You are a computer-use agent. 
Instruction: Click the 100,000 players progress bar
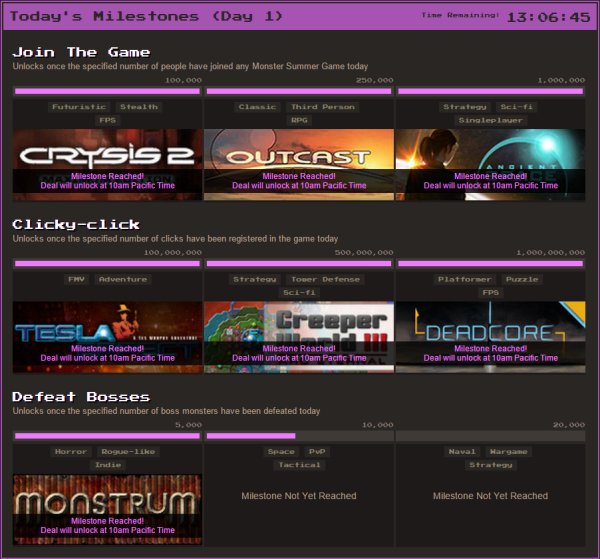point(108,91)
